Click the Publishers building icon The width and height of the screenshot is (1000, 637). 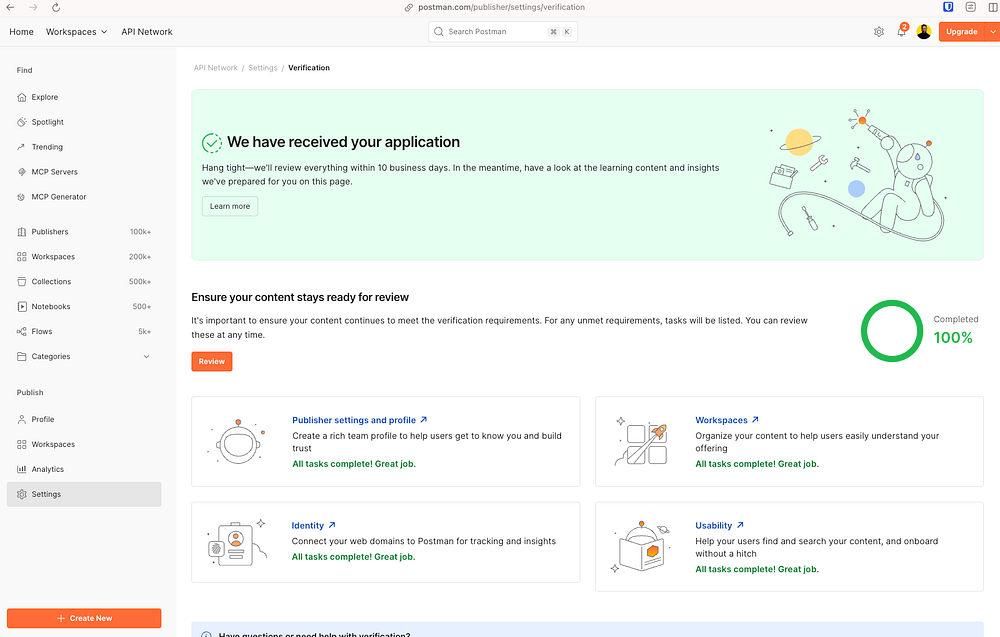[22, 232]
